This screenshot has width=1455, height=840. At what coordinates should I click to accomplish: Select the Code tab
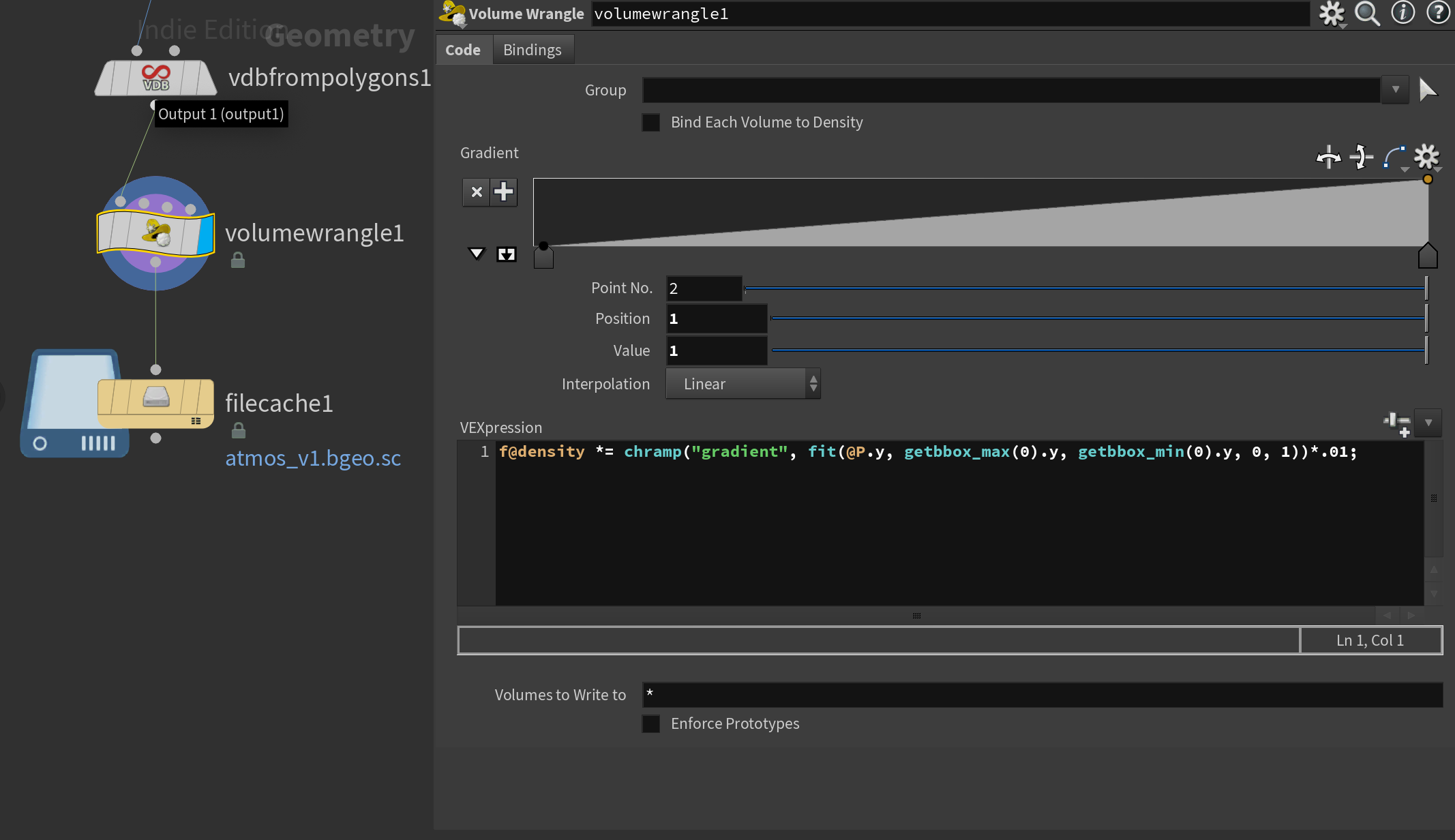(x=463, y=50)
